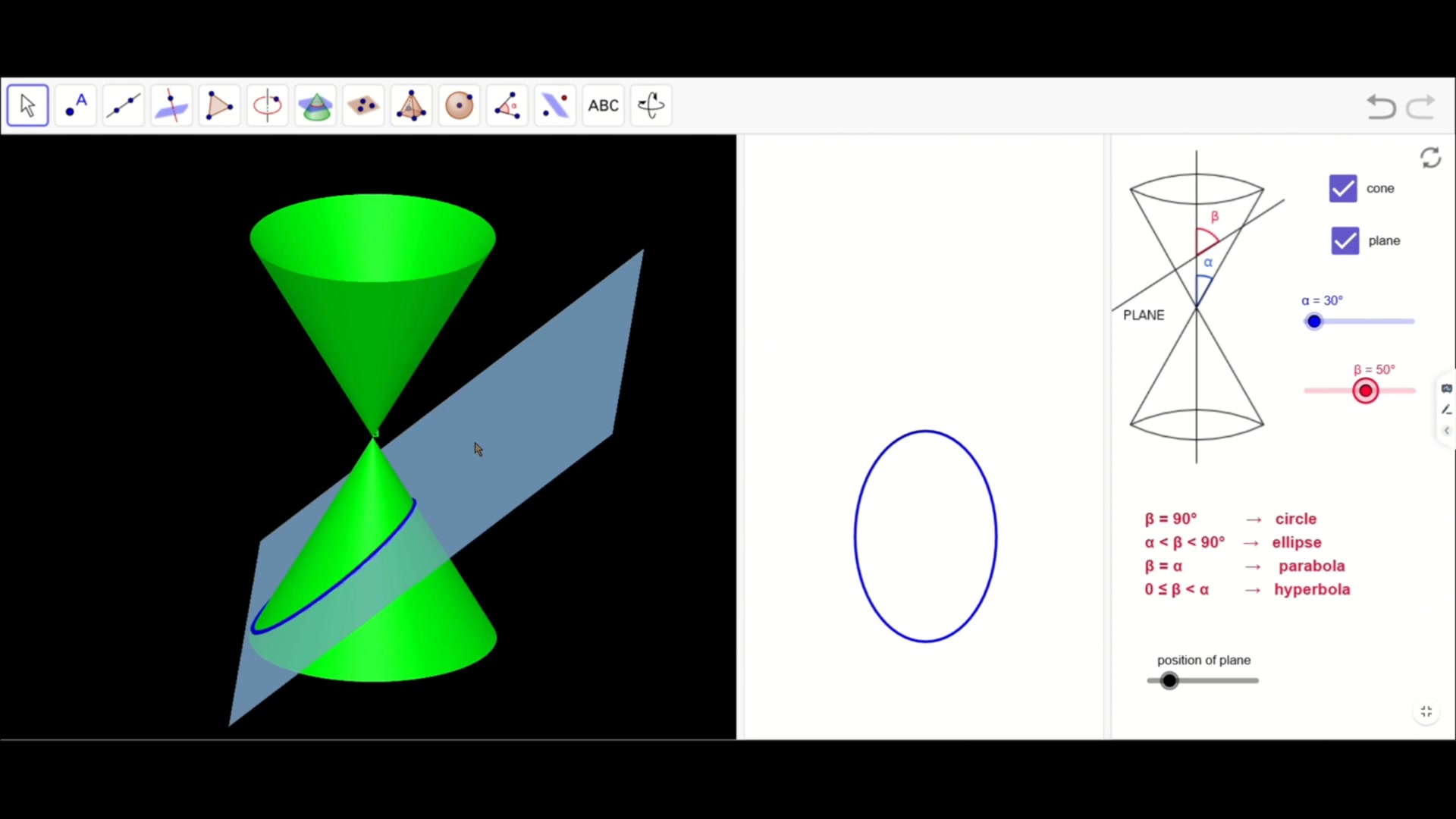Expand the collapsed side panel chevron
The height and width of the screenshot is (819, 1456).
1446,430
